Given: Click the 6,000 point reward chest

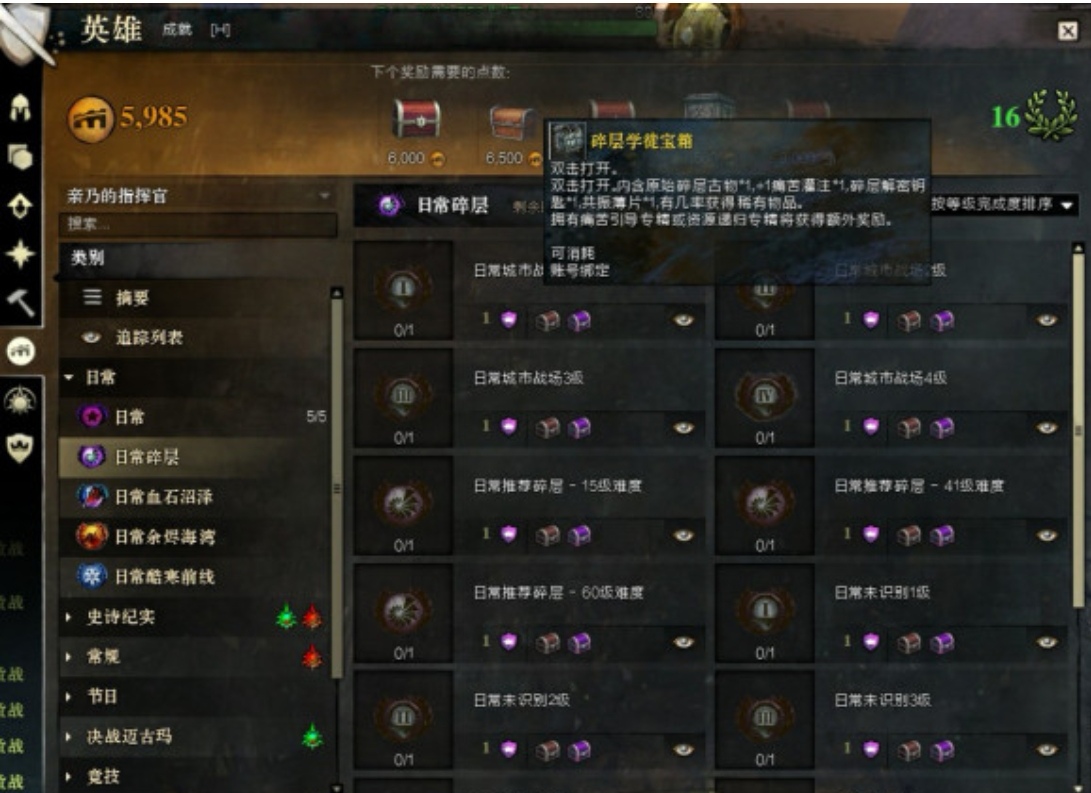Looking at the screenshot, I should point(416,119).
